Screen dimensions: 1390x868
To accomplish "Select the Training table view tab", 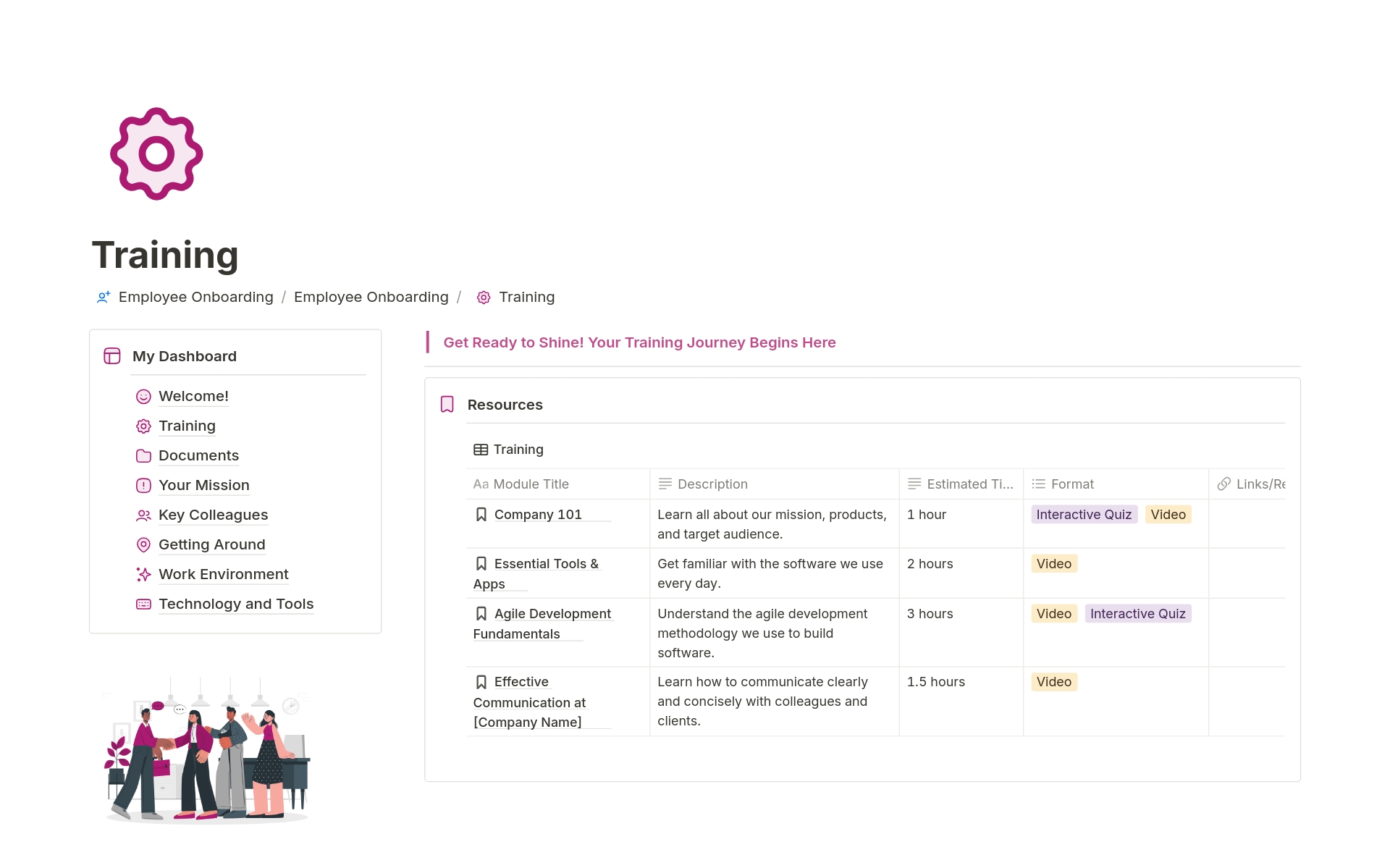I will 509,450.
